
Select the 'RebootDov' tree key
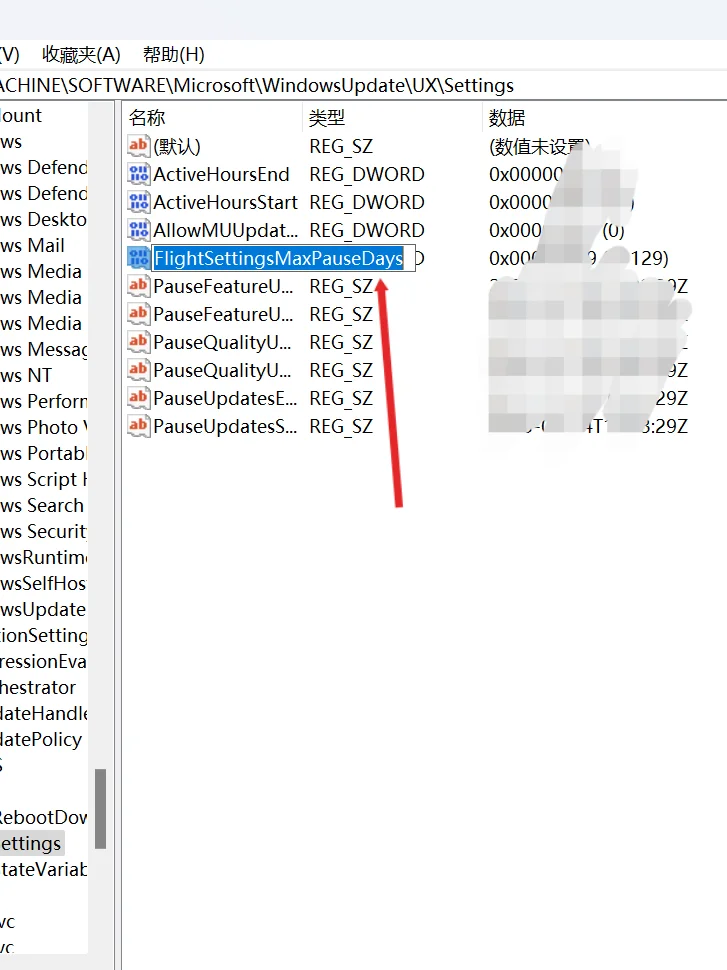pos(43,817)
